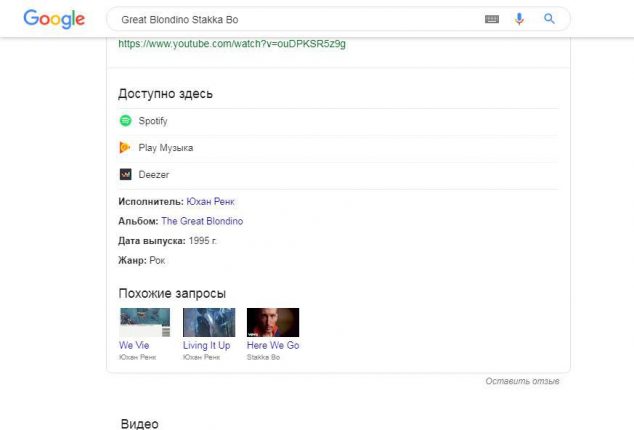Viewport: 634px width, 430px height.
Task: Open the Here We Go thumbnail image
Action: point(273,322)
